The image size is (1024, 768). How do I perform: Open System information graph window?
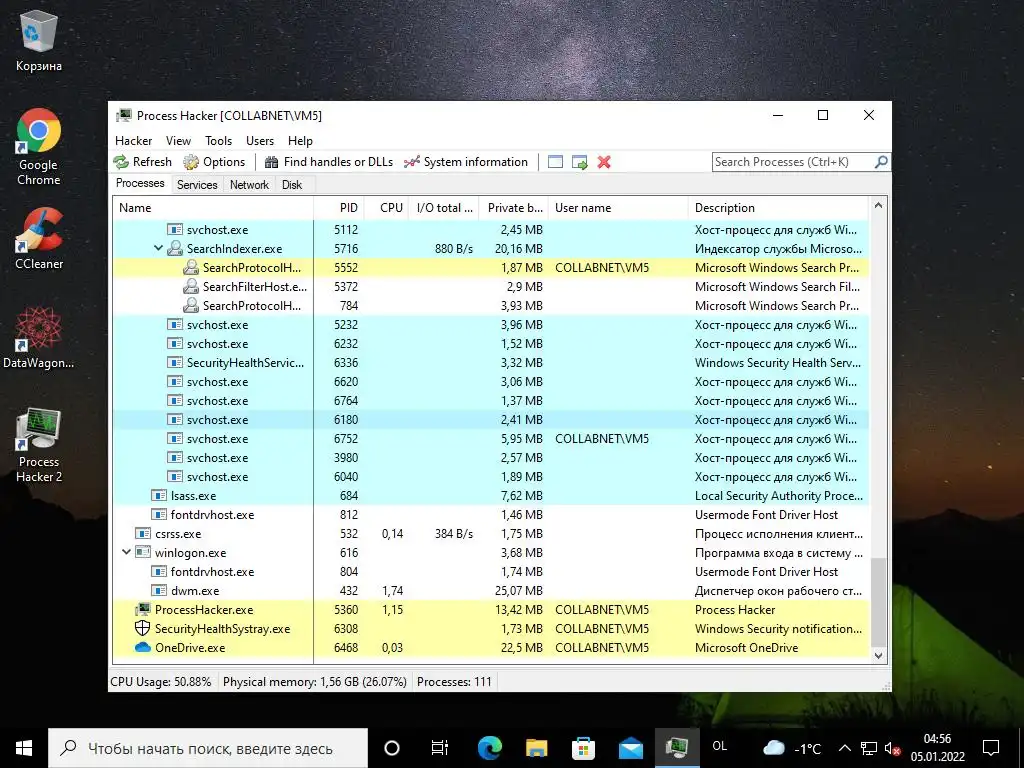pos(466,162)
